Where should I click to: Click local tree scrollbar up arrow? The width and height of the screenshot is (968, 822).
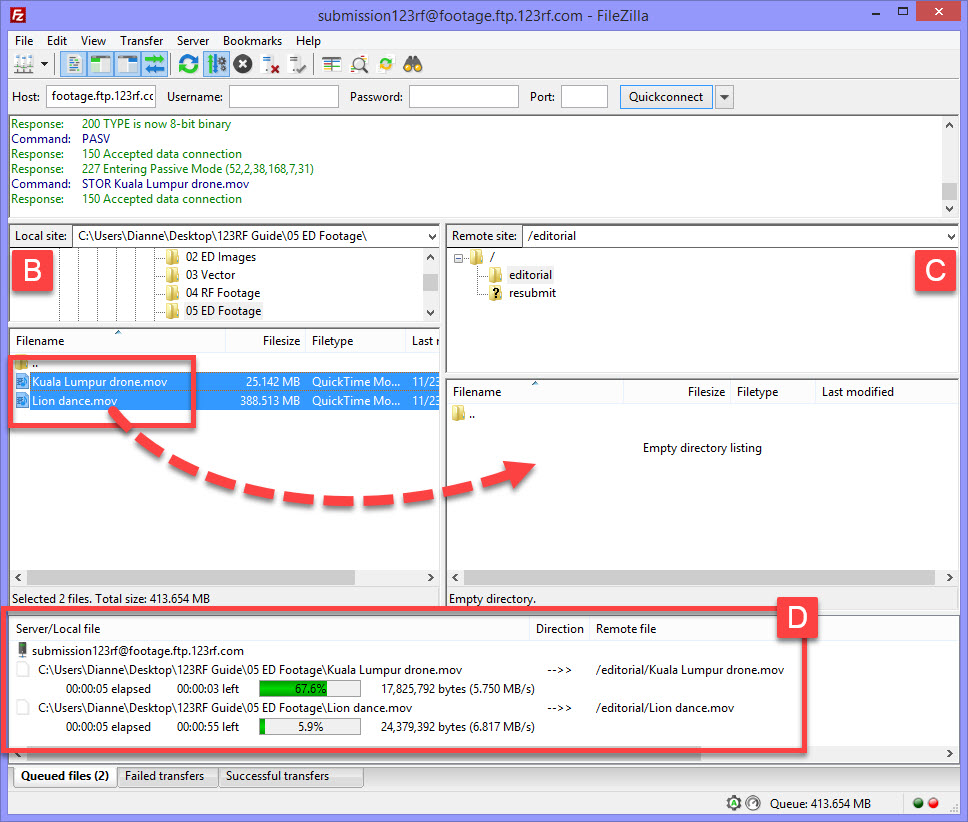(430, 257)
